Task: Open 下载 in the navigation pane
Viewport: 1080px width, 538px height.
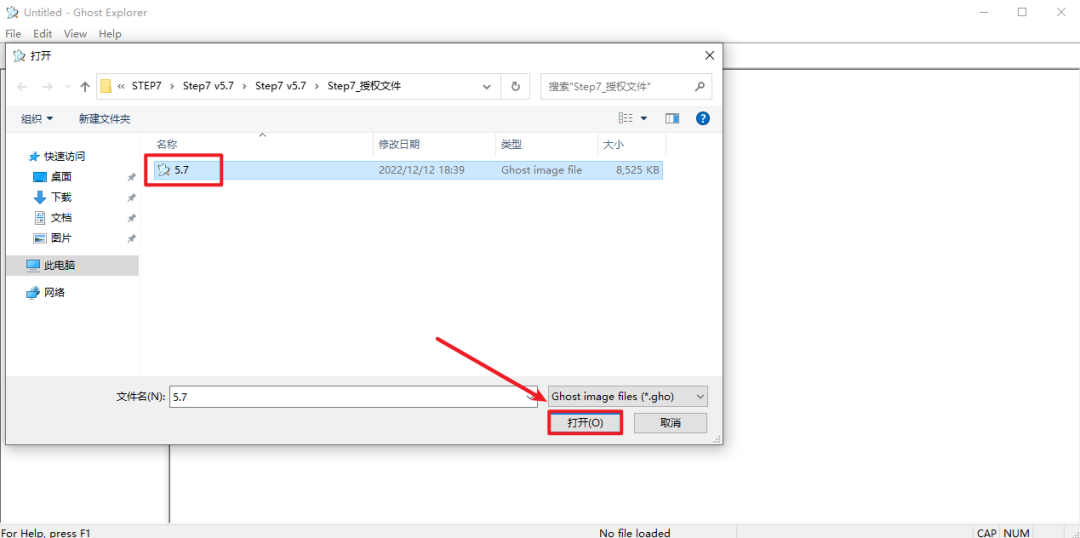Action: point(61,197)
